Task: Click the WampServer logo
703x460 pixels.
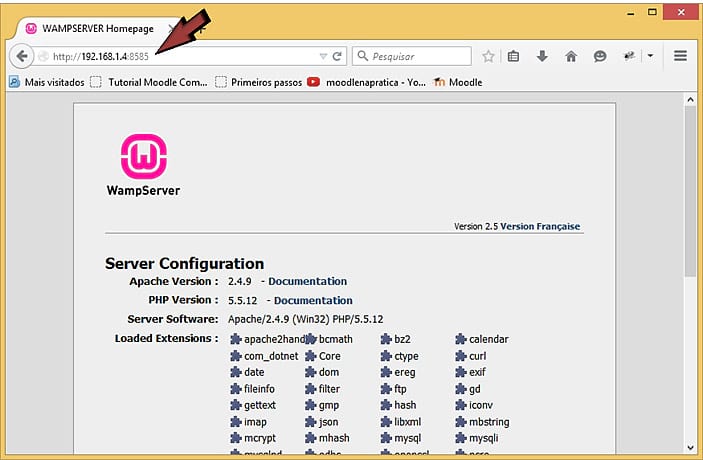Action: pyautogui.click(x=143, y=165)
